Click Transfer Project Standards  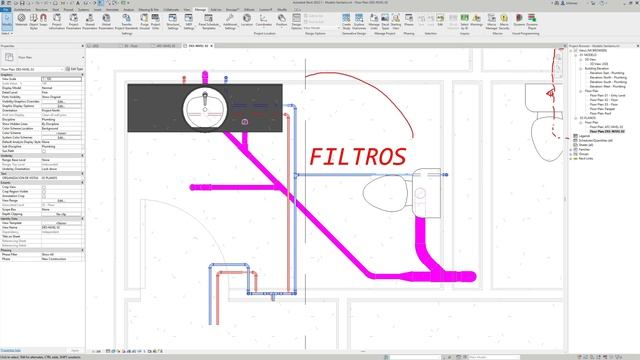[127, 21]
